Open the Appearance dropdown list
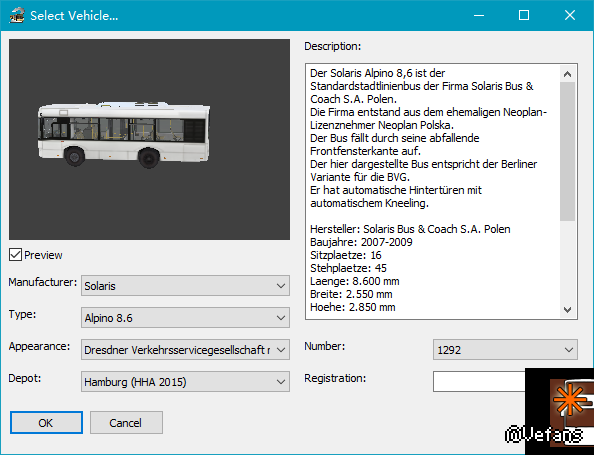The image size is (594, 455). click(185, 350)
